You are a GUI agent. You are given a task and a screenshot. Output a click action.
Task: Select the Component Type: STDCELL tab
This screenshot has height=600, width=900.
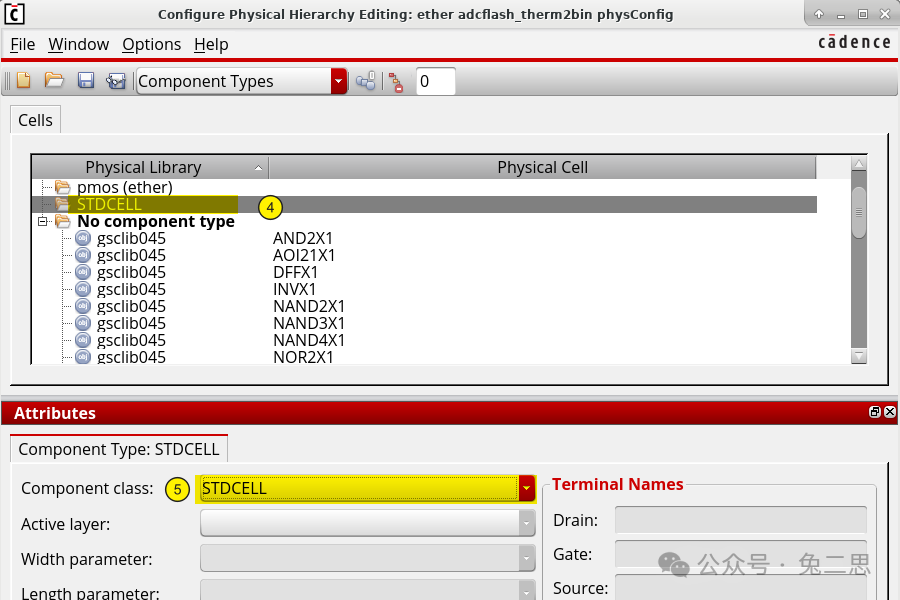119,449
